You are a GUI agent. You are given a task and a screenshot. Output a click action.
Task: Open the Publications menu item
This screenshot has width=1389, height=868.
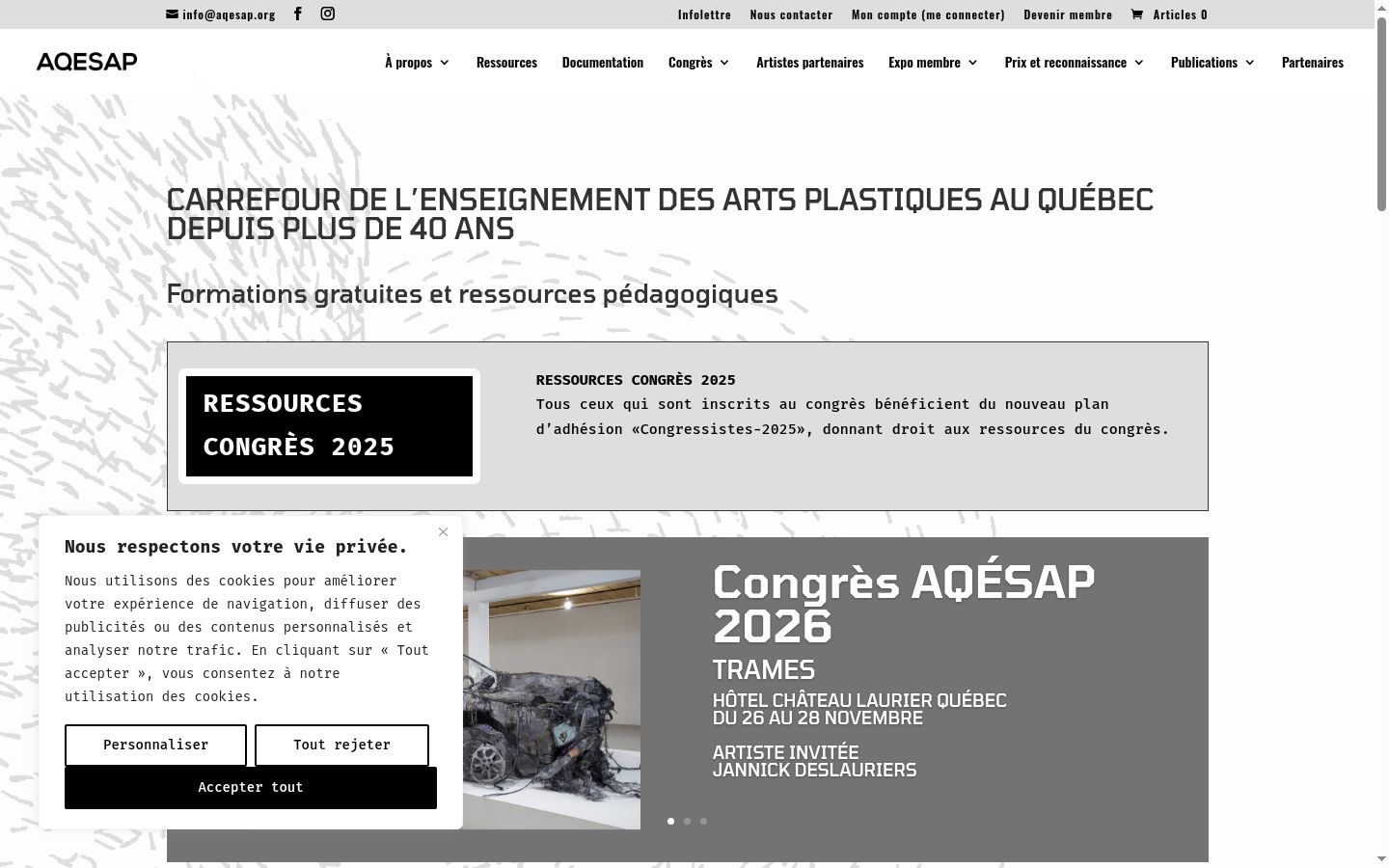(x=1204, y=62)
